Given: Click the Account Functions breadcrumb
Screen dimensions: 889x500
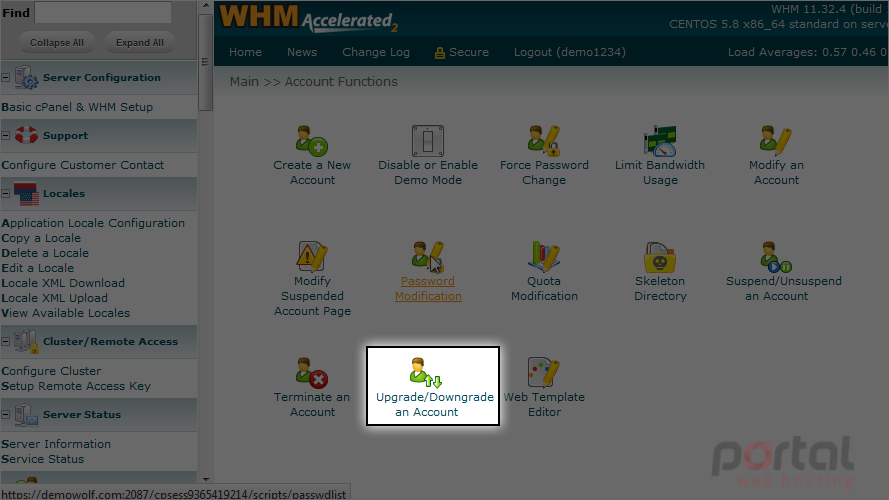Looking at the screenshot, I should coord(341,82).
